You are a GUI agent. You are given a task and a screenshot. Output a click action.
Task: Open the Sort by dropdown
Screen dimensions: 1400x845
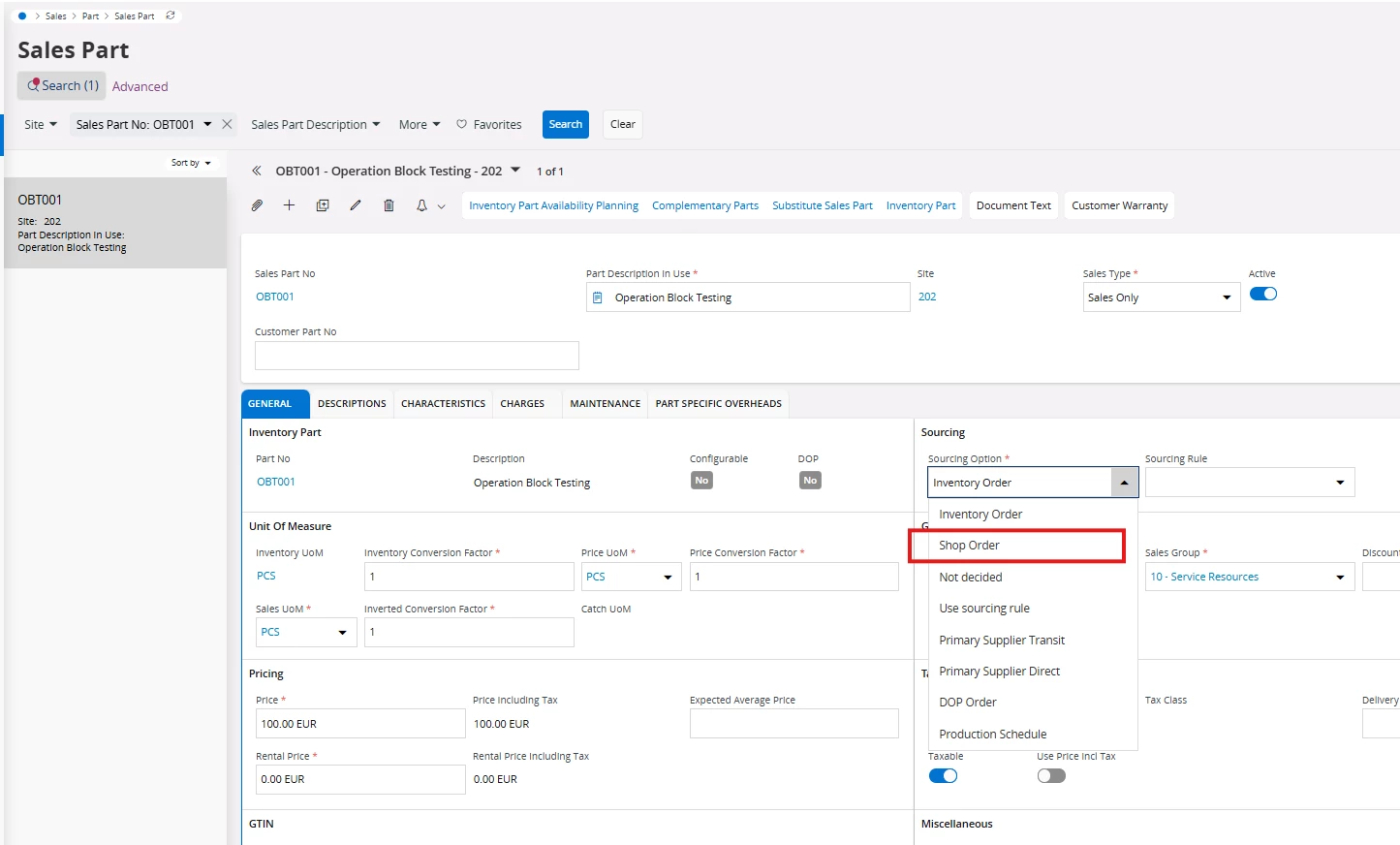(191, 163)
